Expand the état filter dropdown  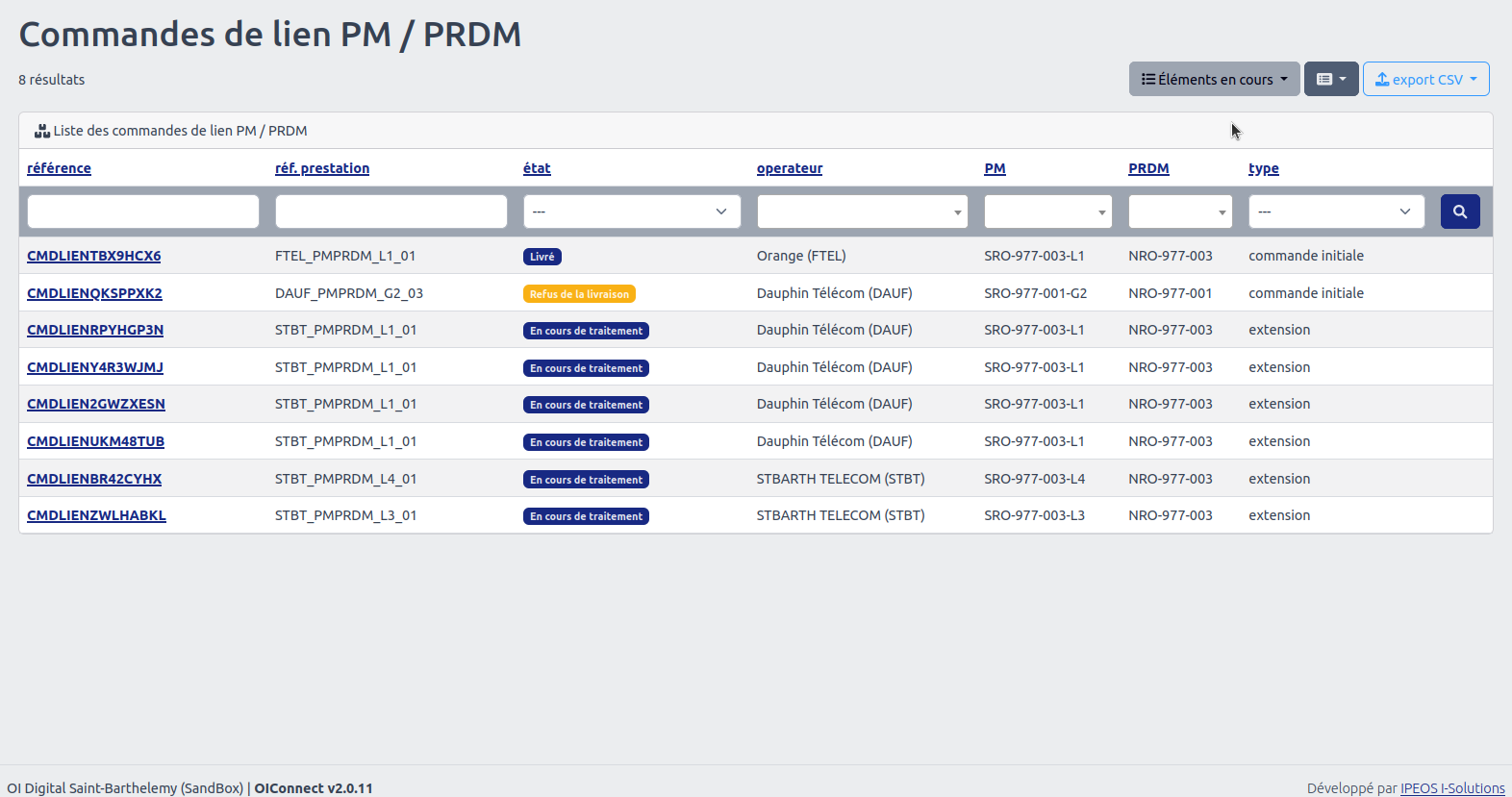tap(631, 212)
